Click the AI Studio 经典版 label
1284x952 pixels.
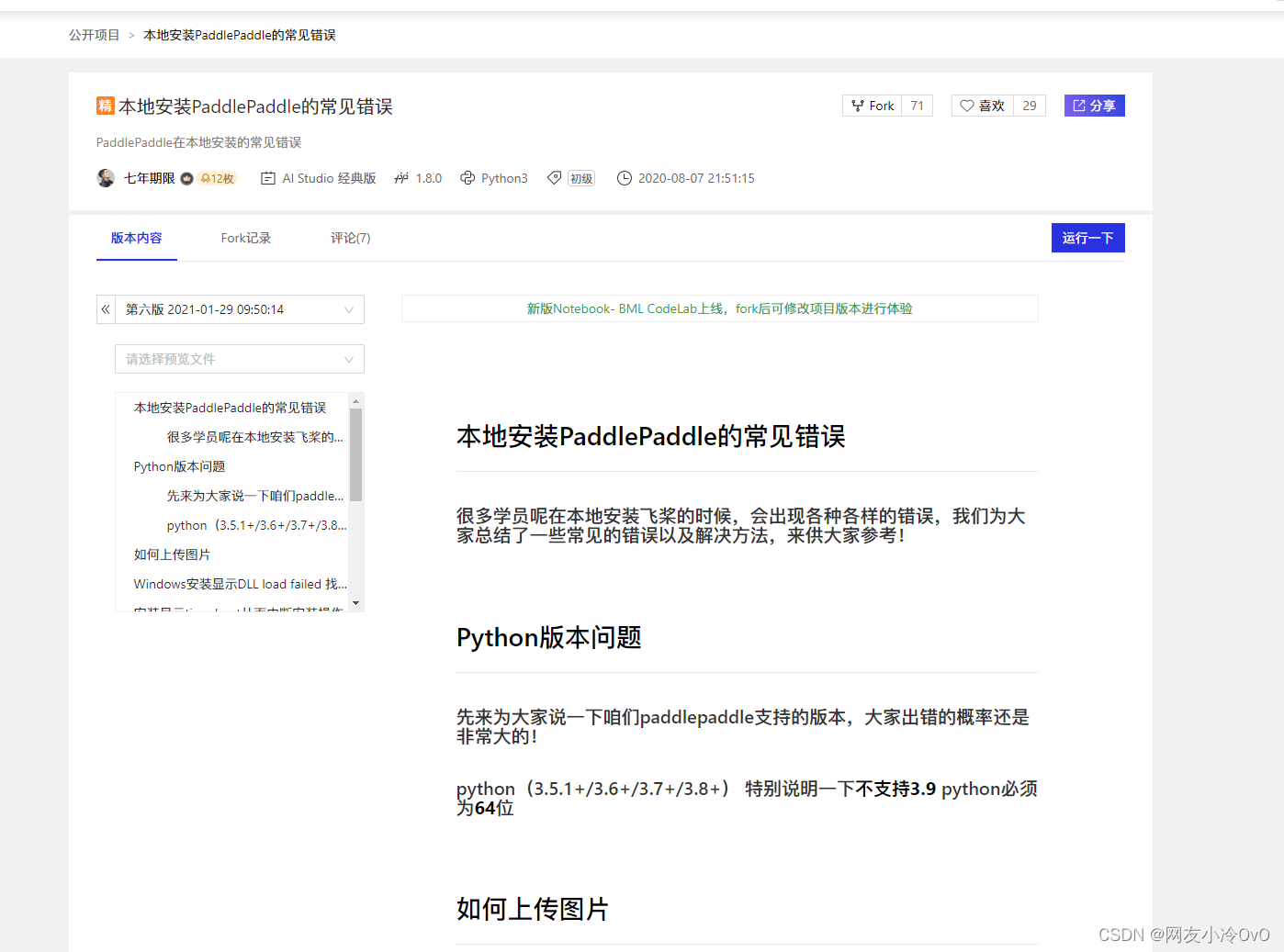(330, 178)
